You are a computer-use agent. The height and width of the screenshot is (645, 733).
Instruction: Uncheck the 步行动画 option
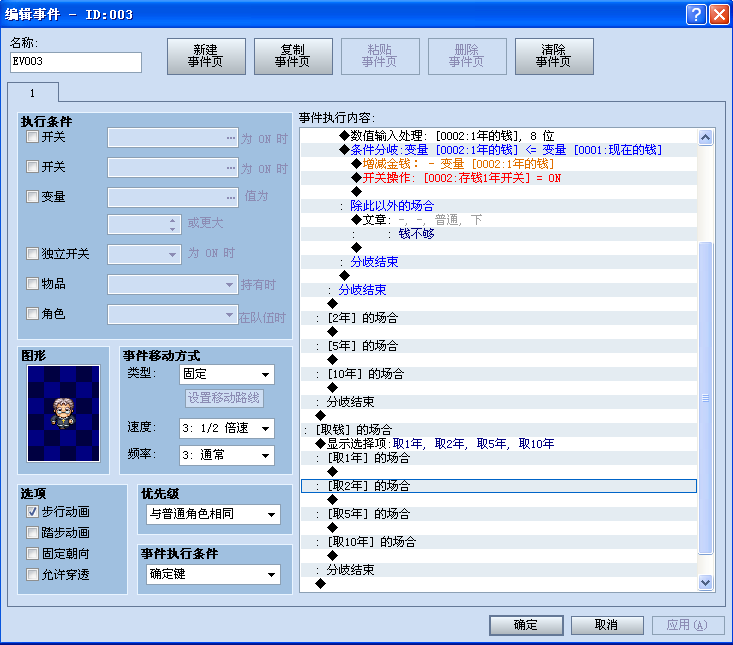(x=32, y=512)
